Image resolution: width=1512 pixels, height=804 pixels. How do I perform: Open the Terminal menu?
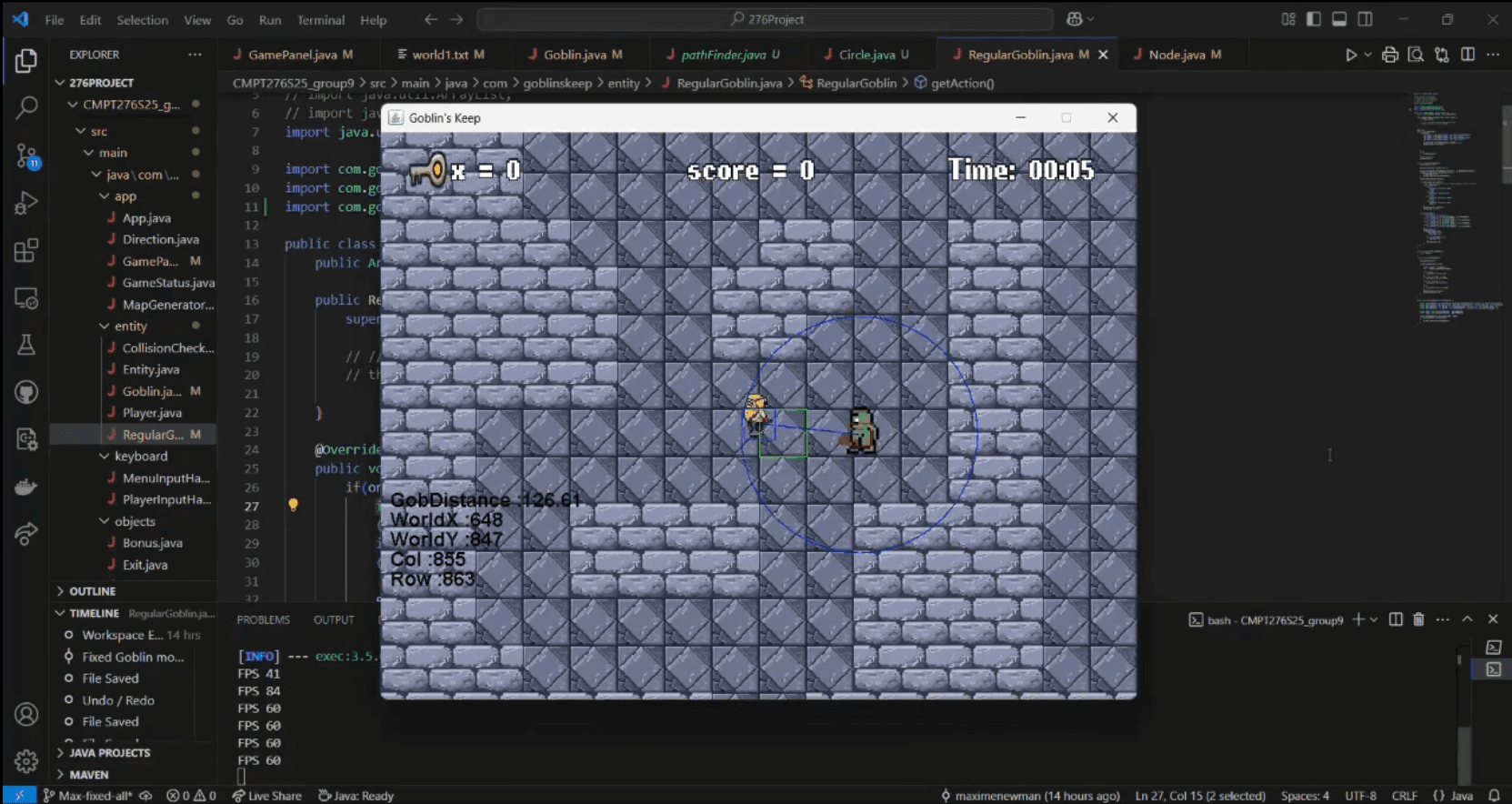320,20
